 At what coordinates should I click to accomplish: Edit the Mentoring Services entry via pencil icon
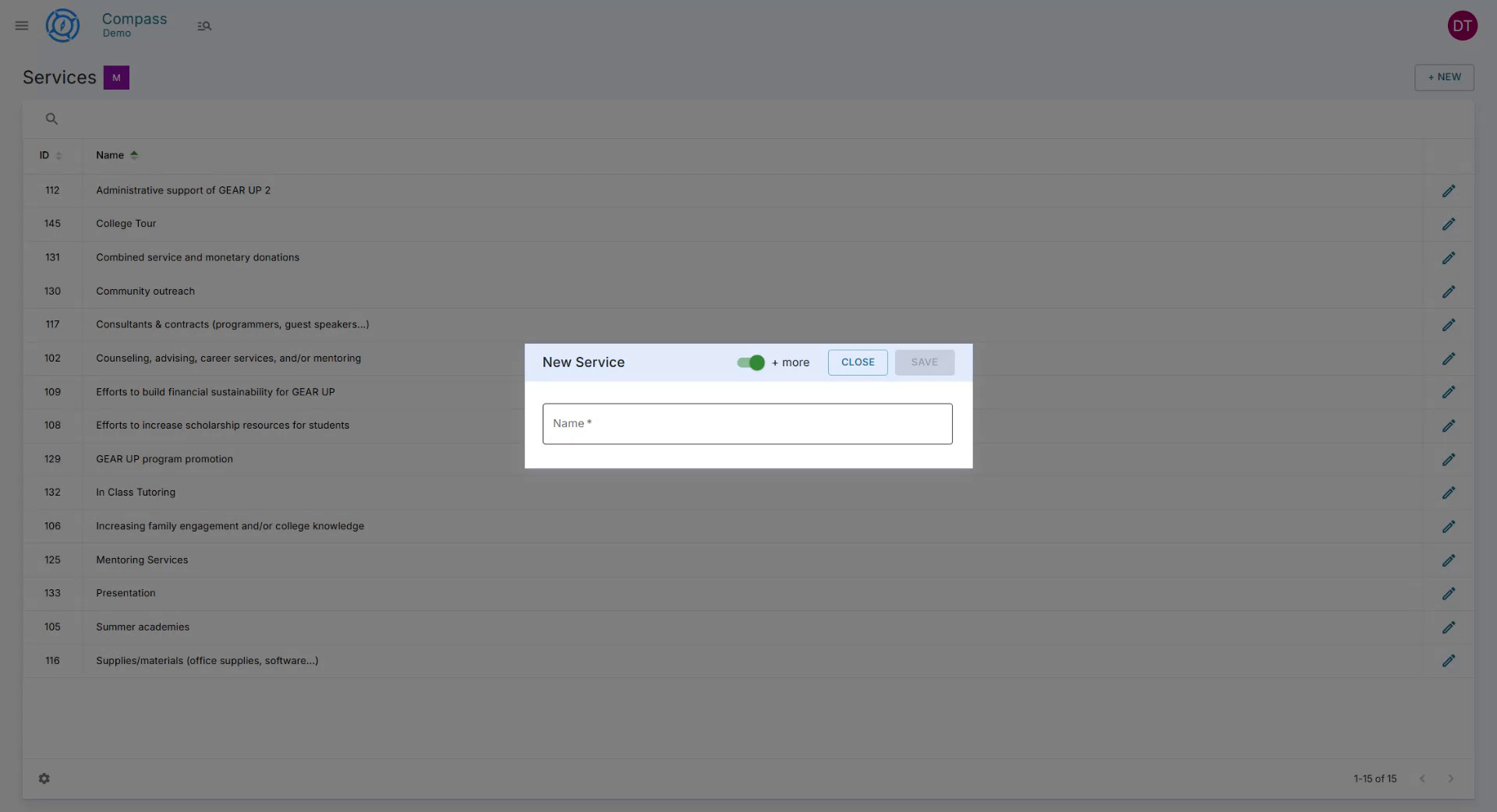point(1449,560)
